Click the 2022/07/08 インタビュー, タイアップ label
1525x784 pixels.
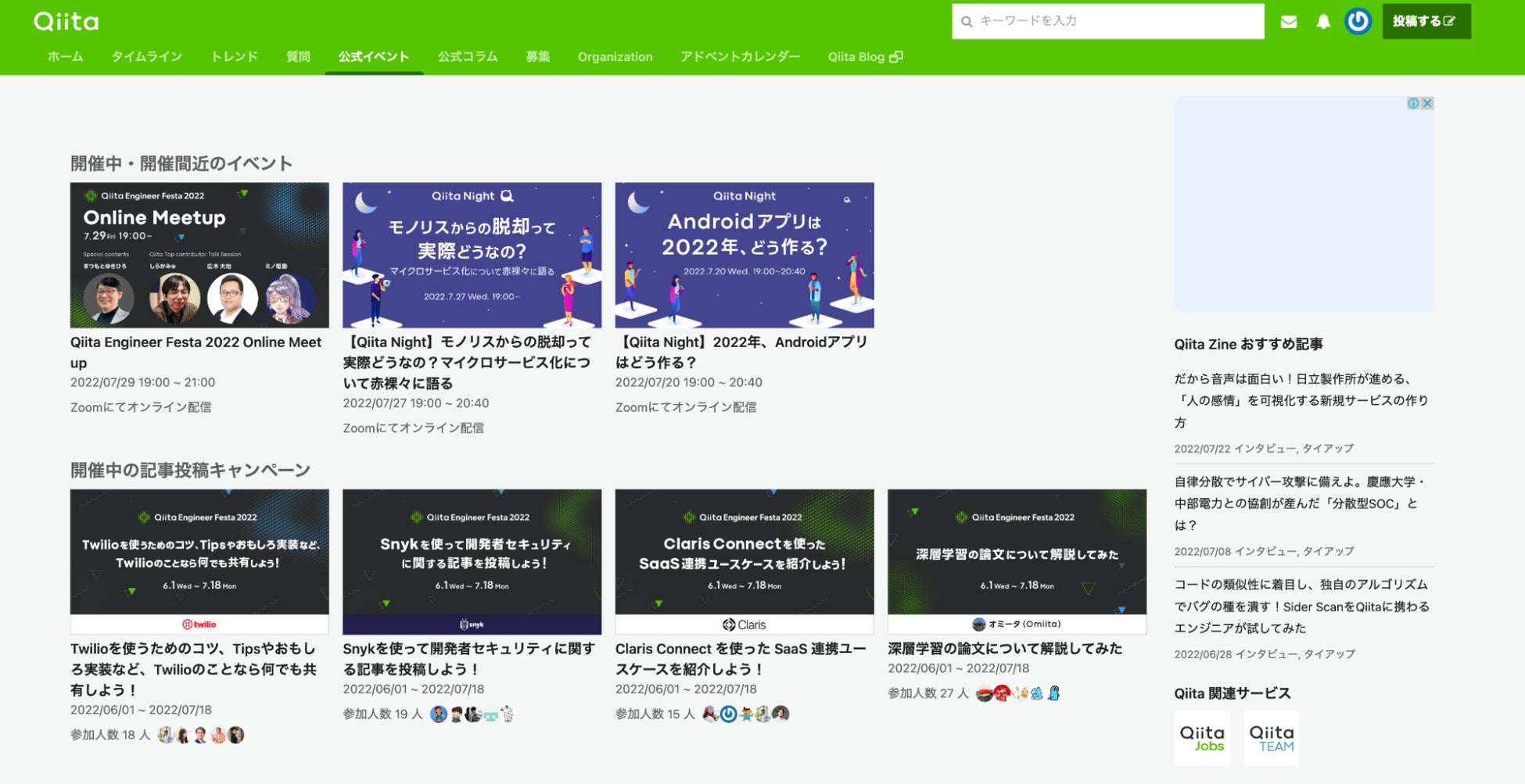(x=1264, y=551)
